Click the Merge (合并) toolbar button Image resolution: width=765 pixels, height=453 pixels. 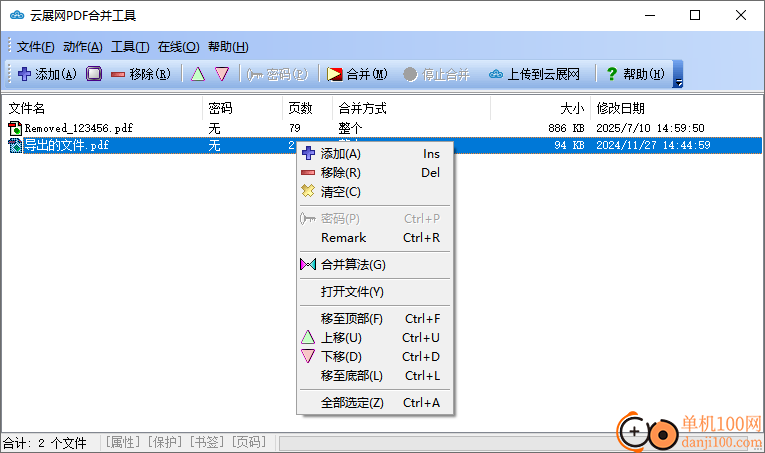pos(357,74)
